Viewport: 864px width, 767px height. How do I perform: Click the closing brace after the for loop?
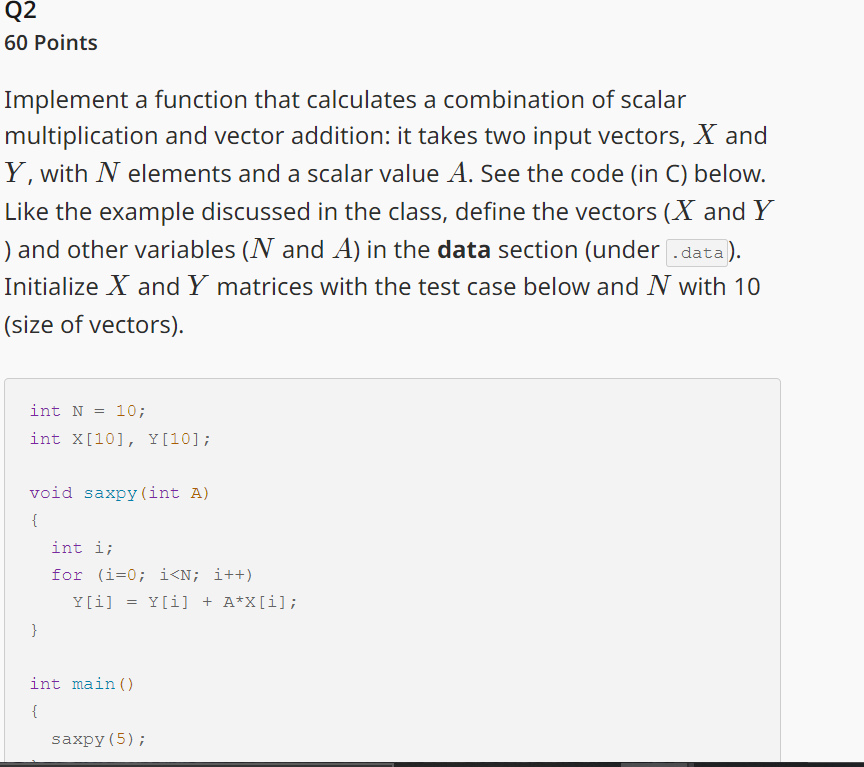pyautogui.click(x=34, y=629)
